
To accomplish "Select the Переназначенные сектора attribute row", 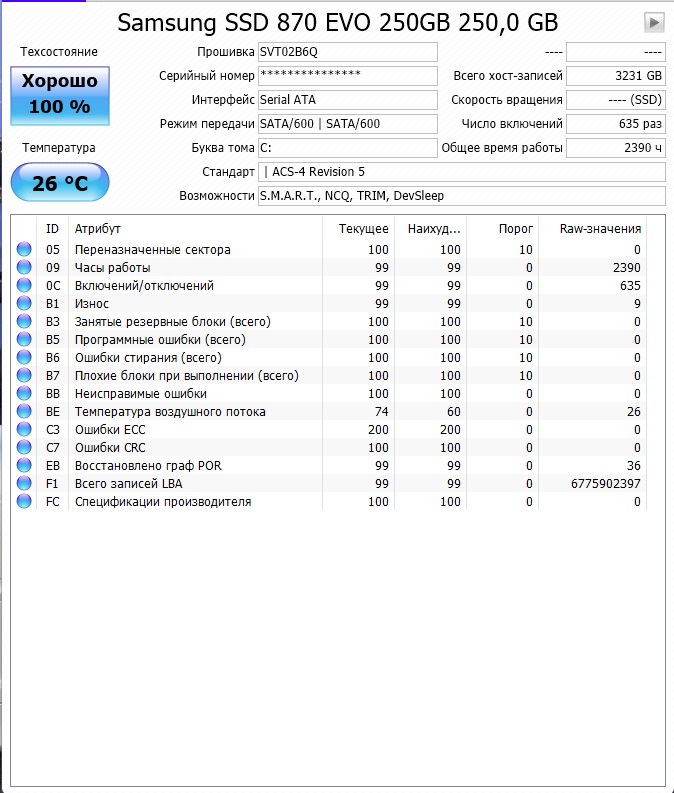I will [329, 249].
